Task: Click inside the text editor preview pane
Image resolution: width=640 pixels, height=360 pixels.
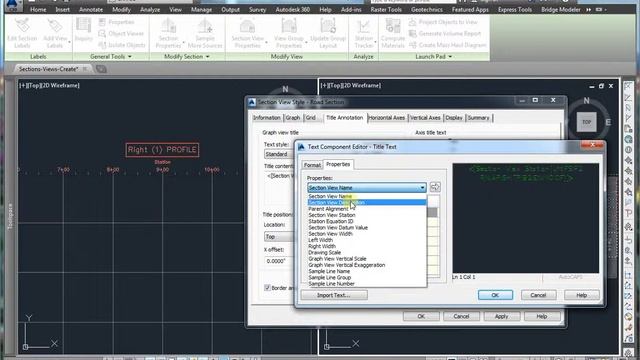Action: tap(526, 218)
